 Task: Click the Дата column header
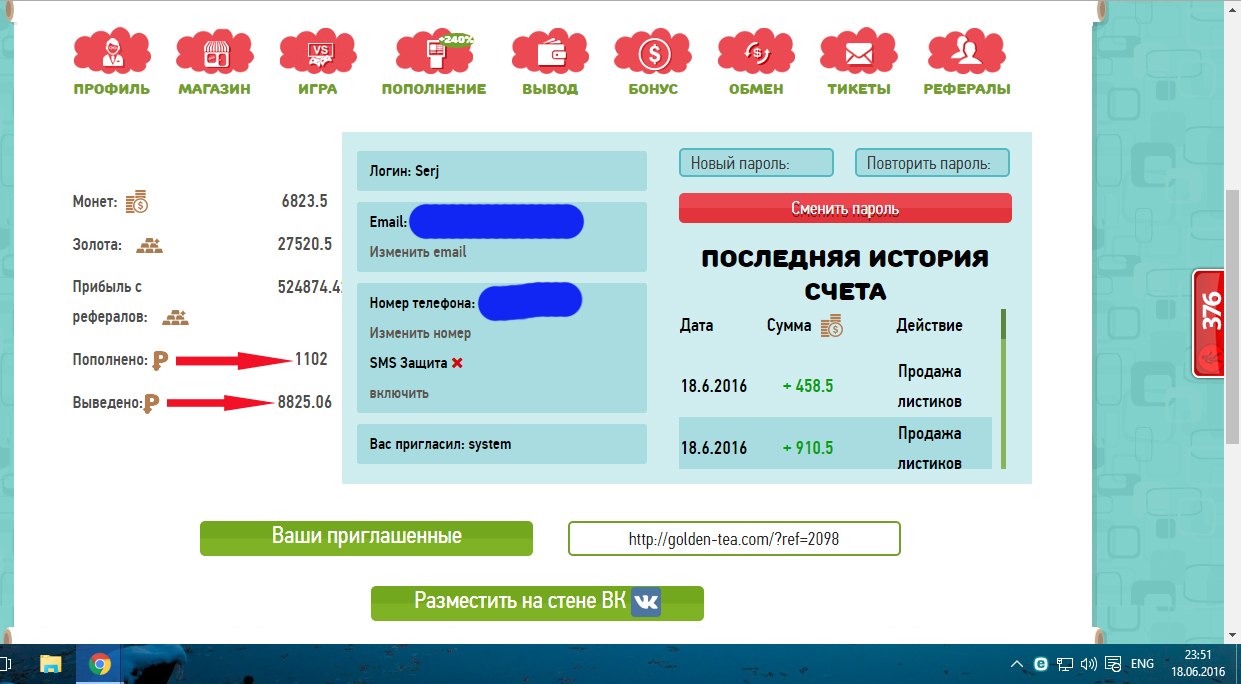pyautogui.click(x=697, y=325)
